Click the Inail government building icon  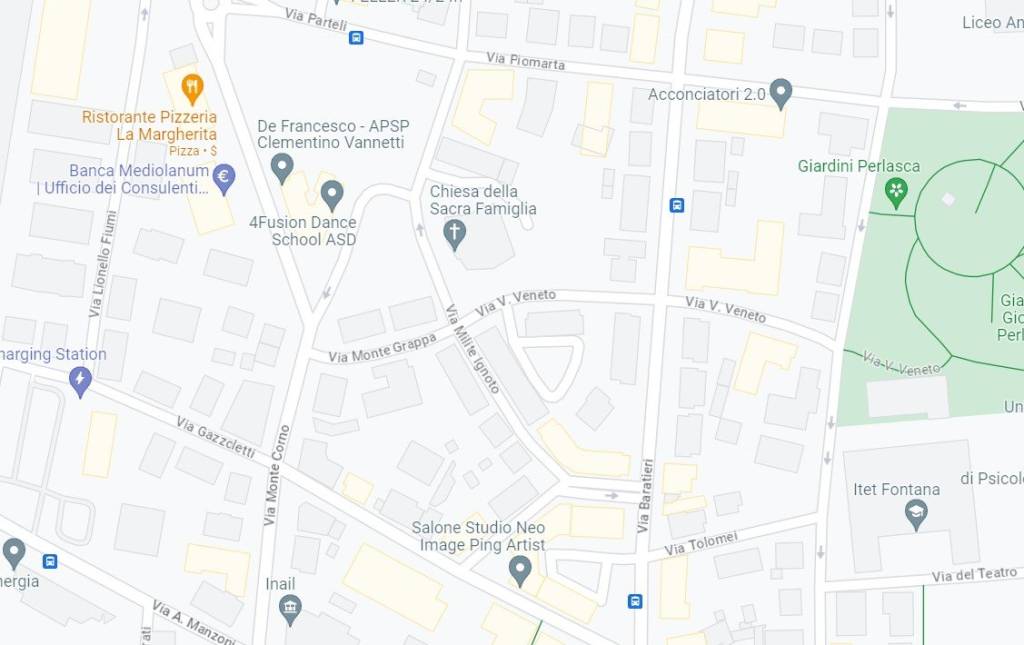[x=290, y=610]
